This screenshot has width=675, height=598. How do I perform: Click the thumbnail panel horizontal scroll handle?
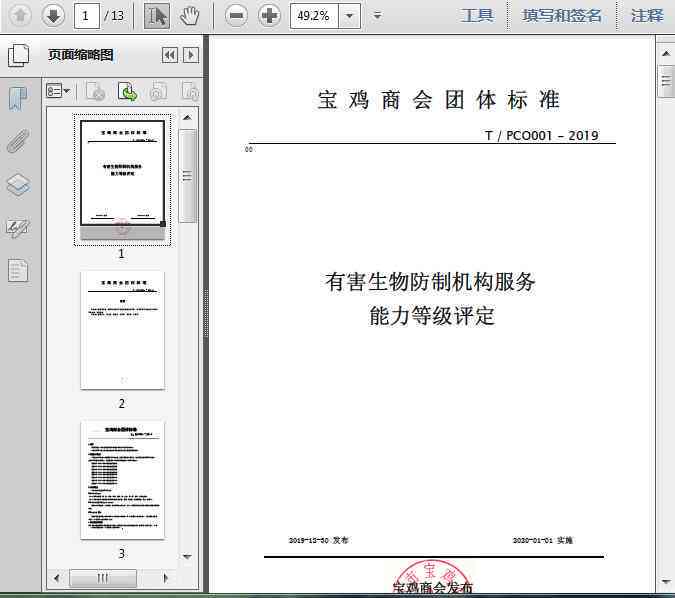click(x=103, y=578)
